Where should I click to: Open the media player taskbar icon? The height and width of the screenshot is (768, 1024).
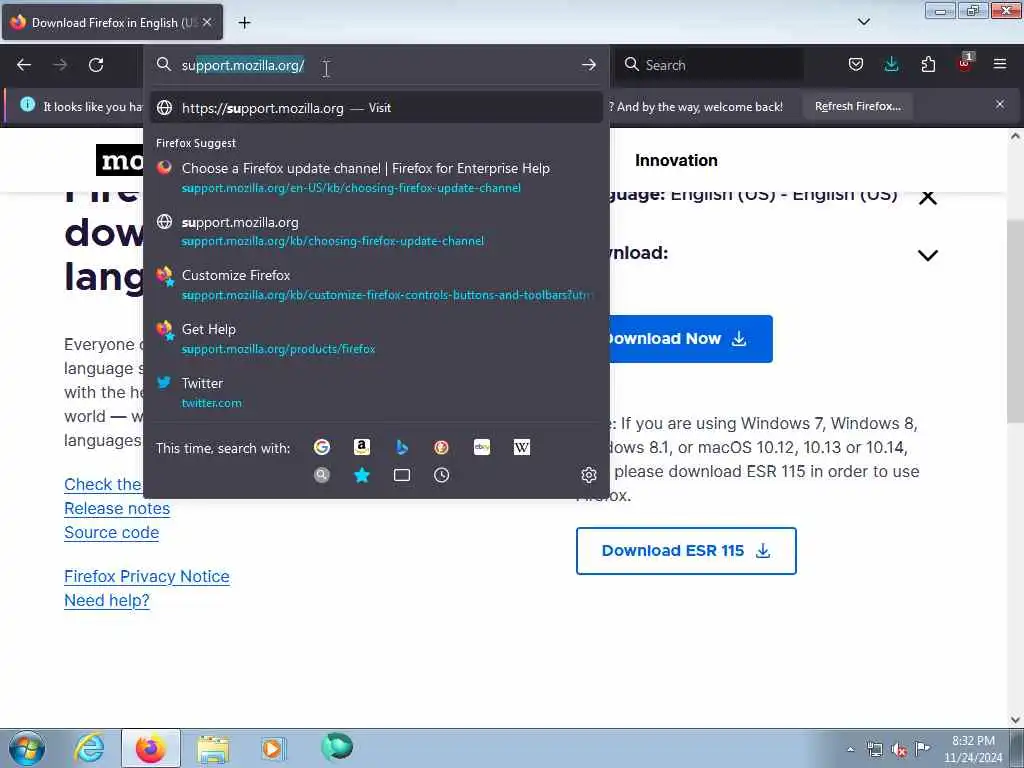click(x=273, y=748)
